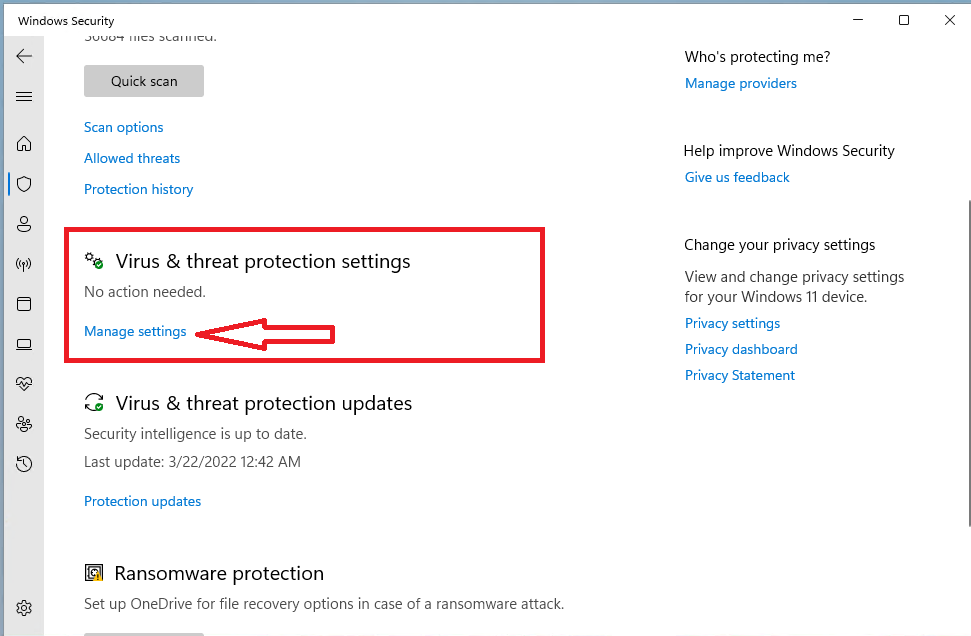Screen dimensions: 971x636
Task: Open Account protection person icon
Action: click(24, 224)
